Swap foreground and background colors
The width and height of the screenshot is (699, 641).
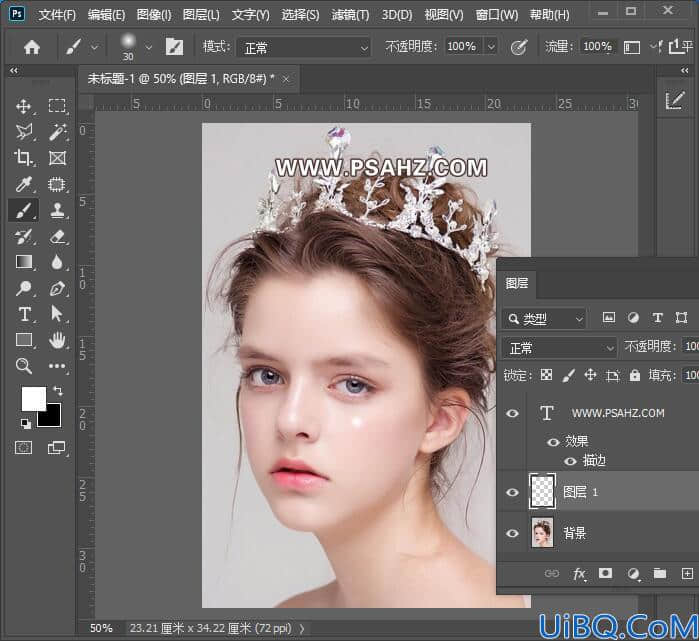click(58, 391)
